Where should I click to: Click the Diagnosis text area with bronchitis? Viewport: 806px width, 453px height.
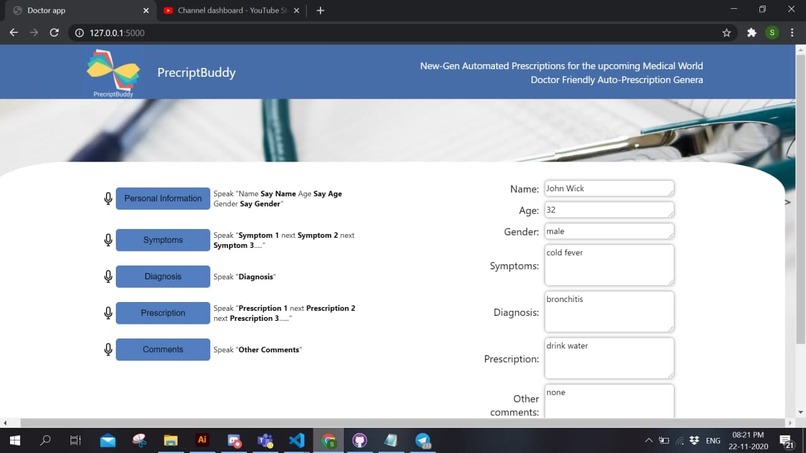[x=609, y=312]
